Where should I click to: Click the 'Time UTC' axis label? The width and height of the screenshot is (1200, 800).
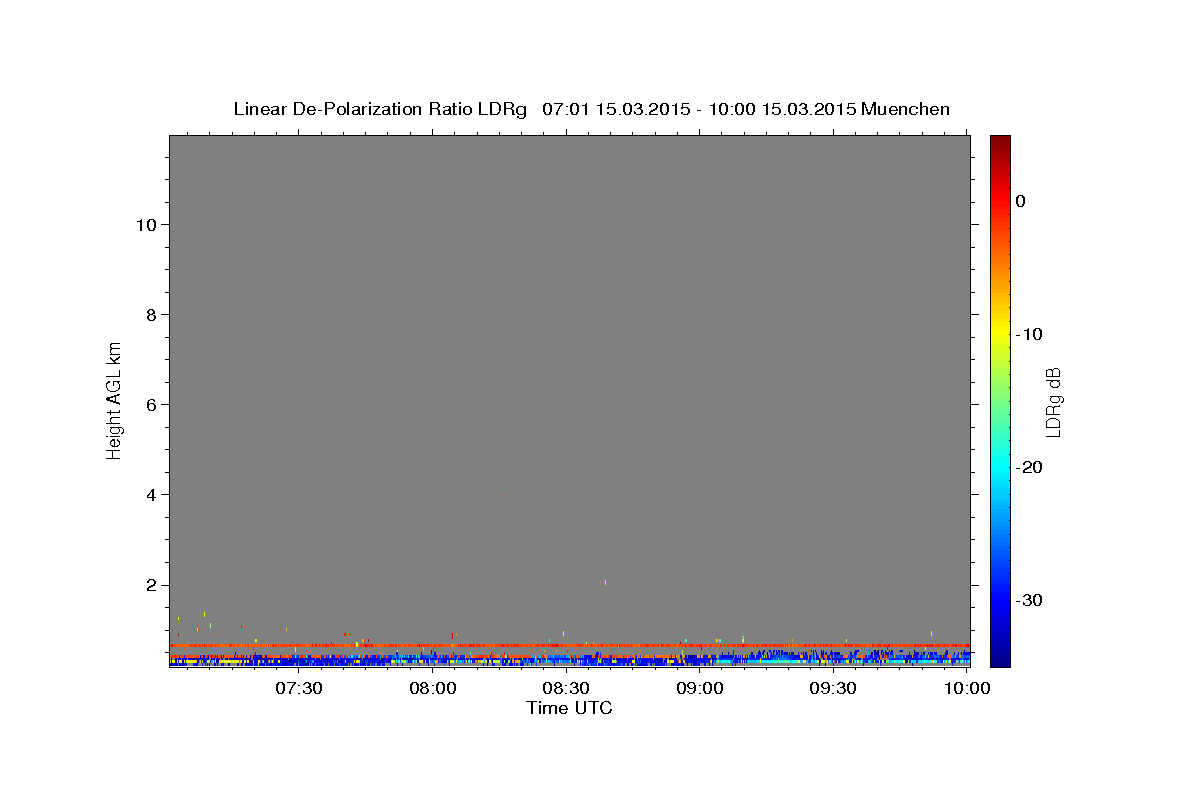(569, 708)
